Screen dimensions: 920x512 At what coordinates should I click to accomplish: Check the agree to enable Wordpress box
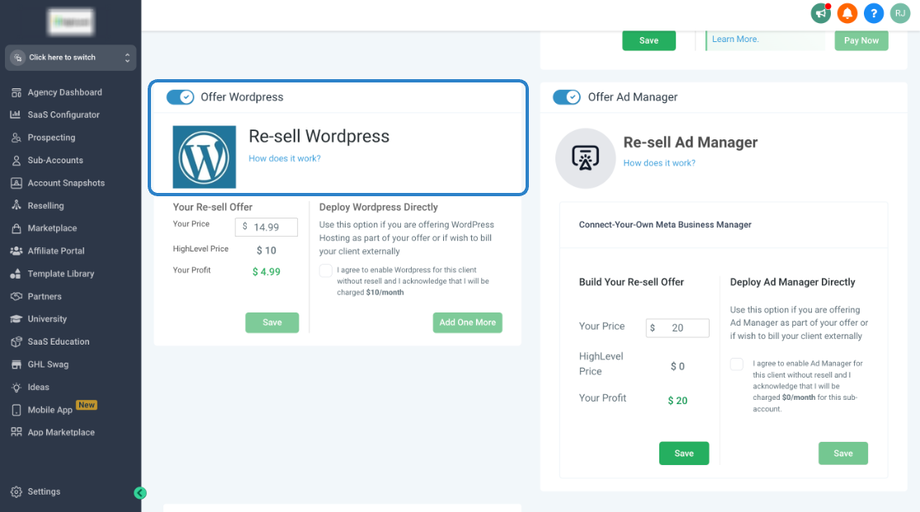(x=326, y=270)
